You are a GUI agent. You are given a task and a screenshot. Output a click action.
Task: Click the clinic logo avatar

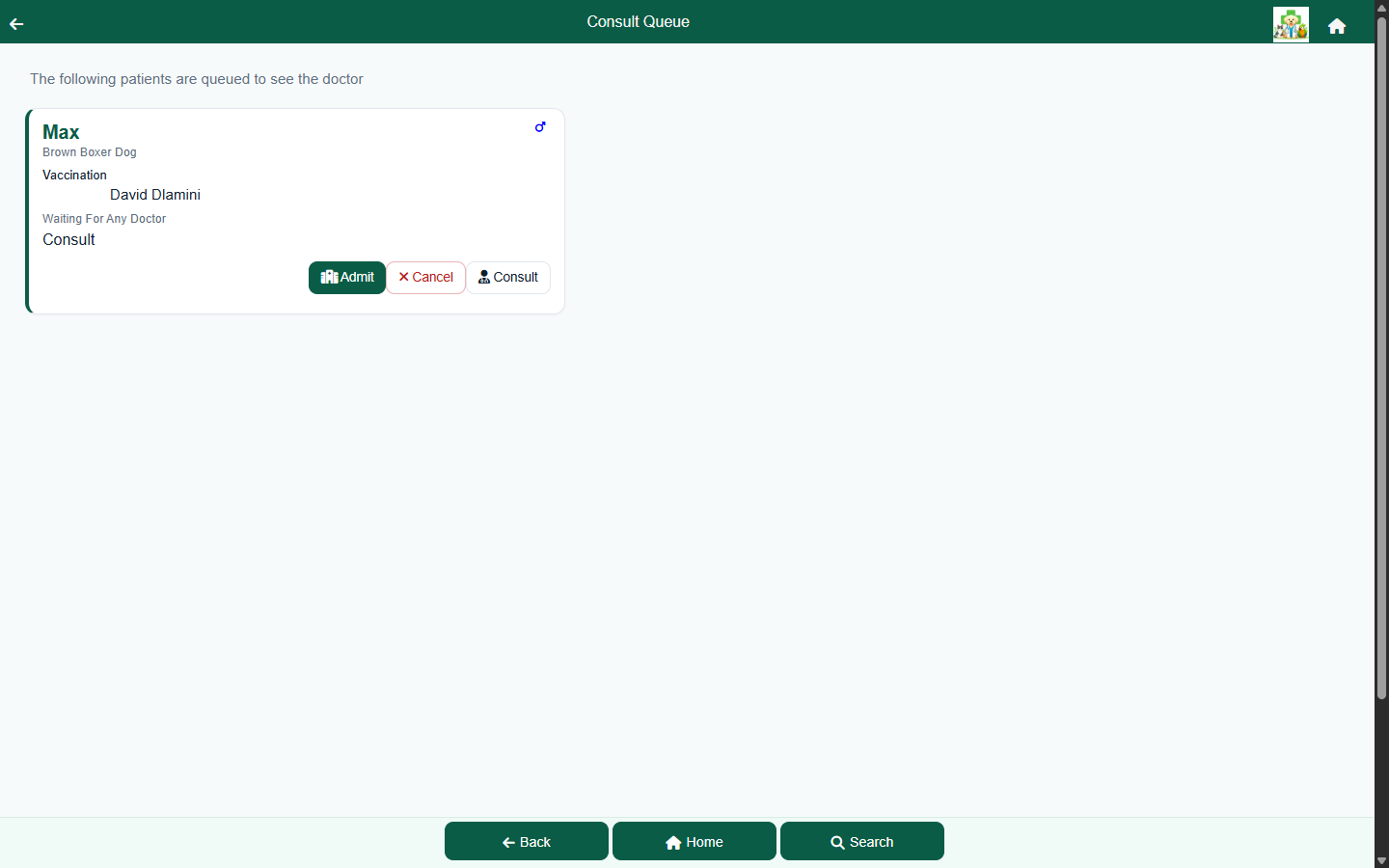click(x=1291, y=24)
